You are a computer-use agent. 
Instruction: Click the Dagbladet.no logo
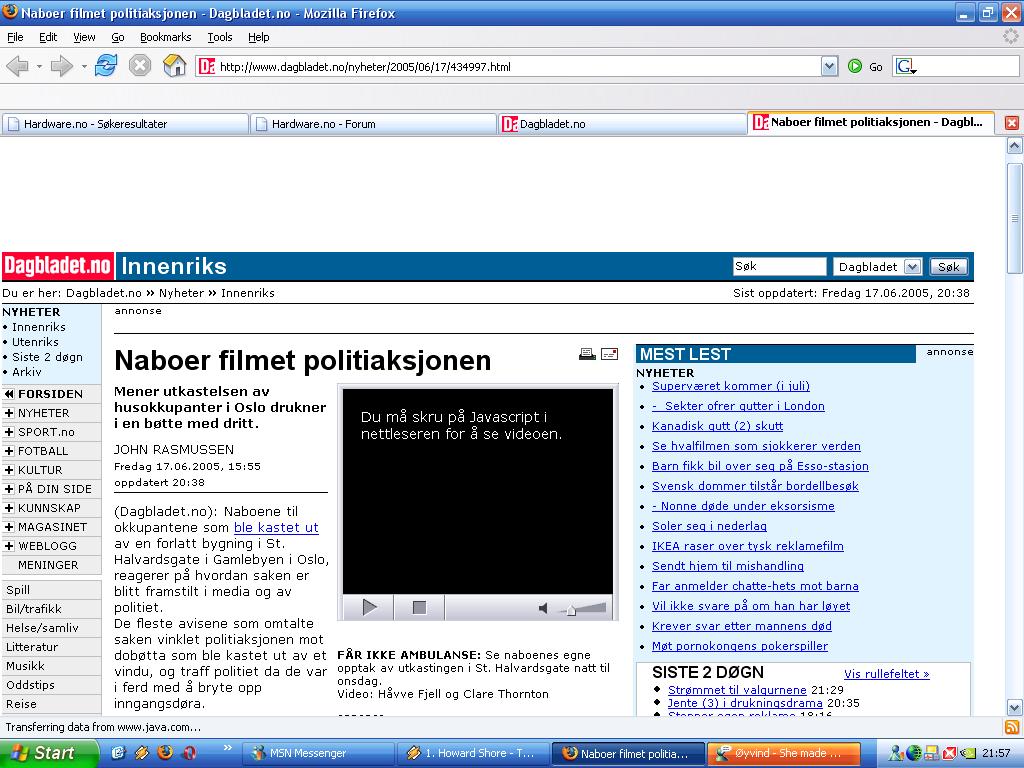(x=57, y=266)
